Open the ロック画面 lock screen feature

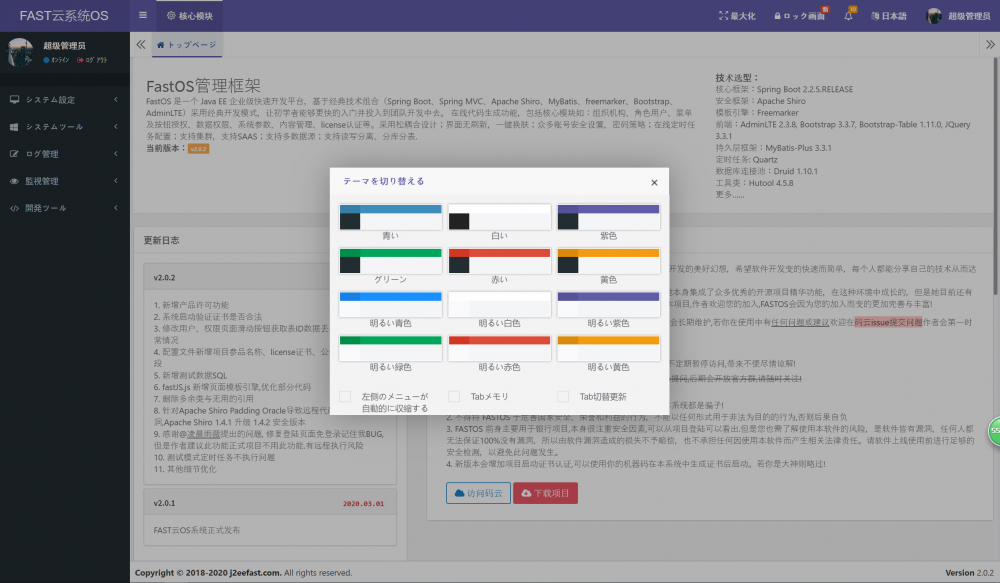click(x=801, y=16)
